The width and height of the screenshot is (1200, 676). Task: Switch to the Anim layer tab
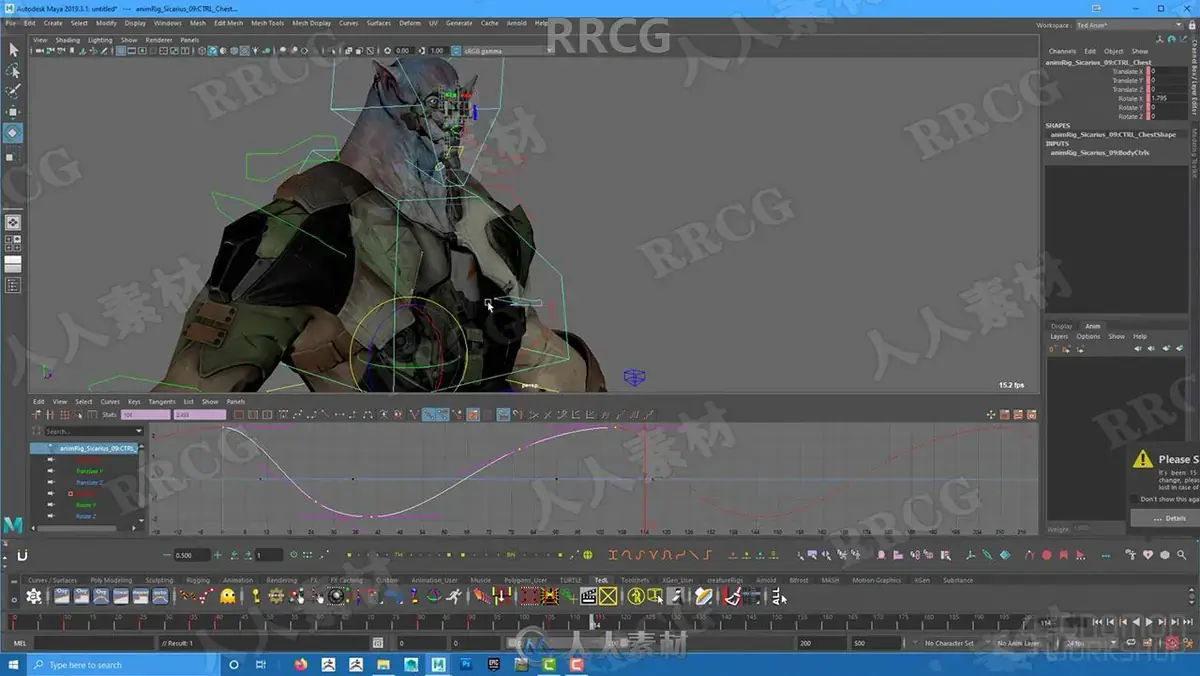coord(1093,326)
